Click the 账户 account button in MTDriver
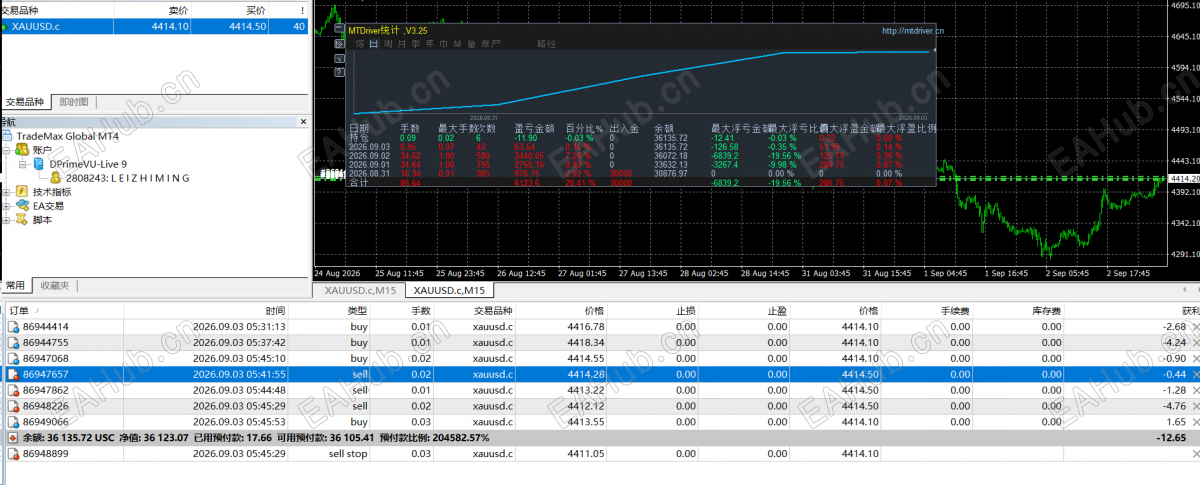The width and height of the screenshot is (1200, 485). pos(491,44)
